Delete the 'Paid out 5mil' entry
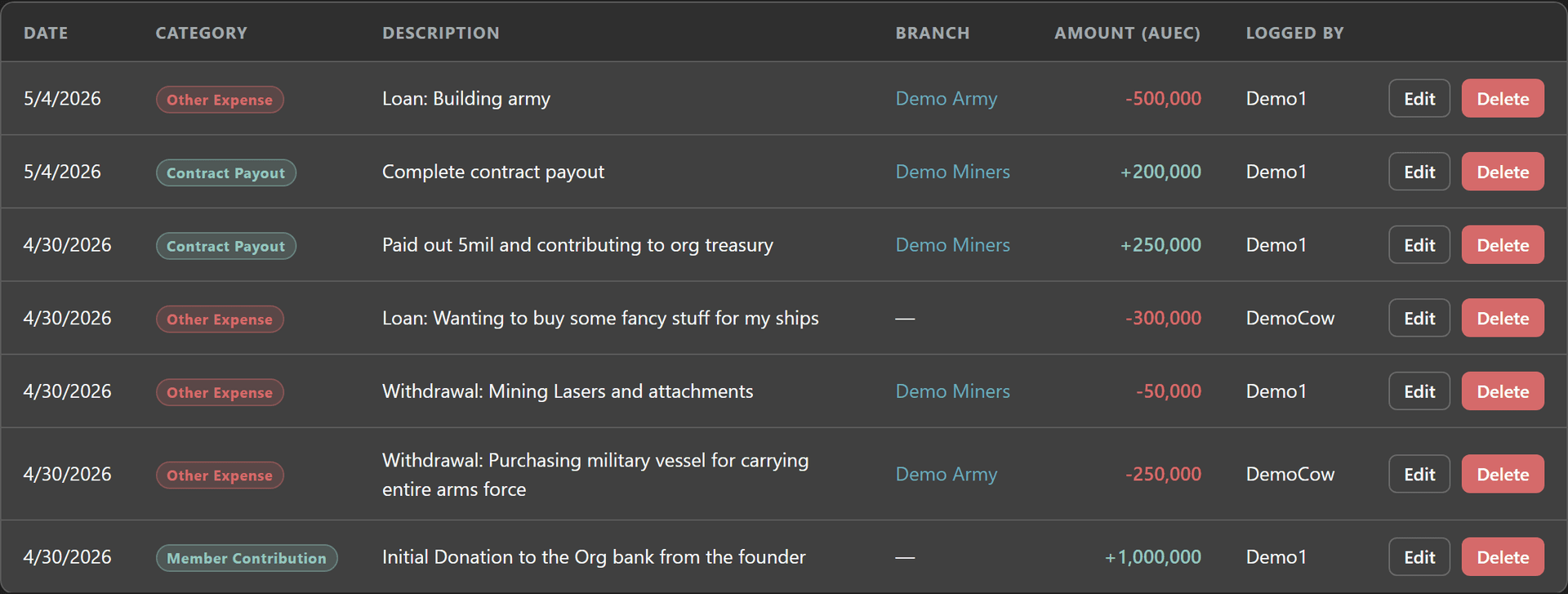This screenshot has height=594, width=1568. point(1503,244)
